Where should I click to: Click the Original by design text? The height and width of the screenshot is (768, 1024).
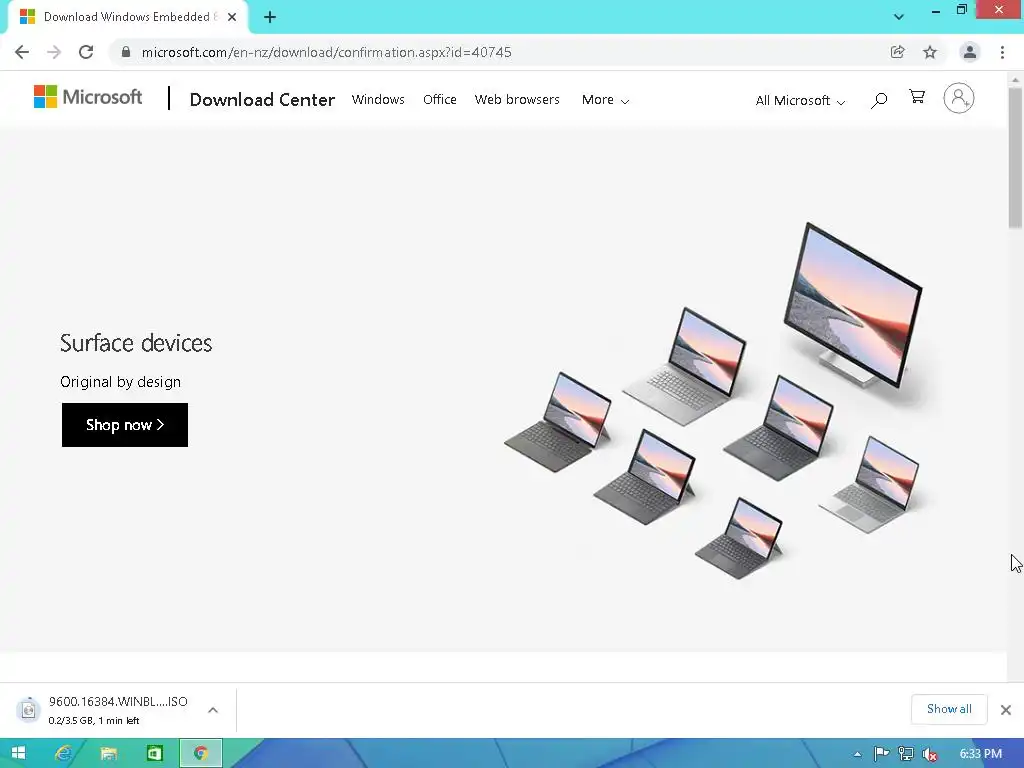(x=120, y=382)
